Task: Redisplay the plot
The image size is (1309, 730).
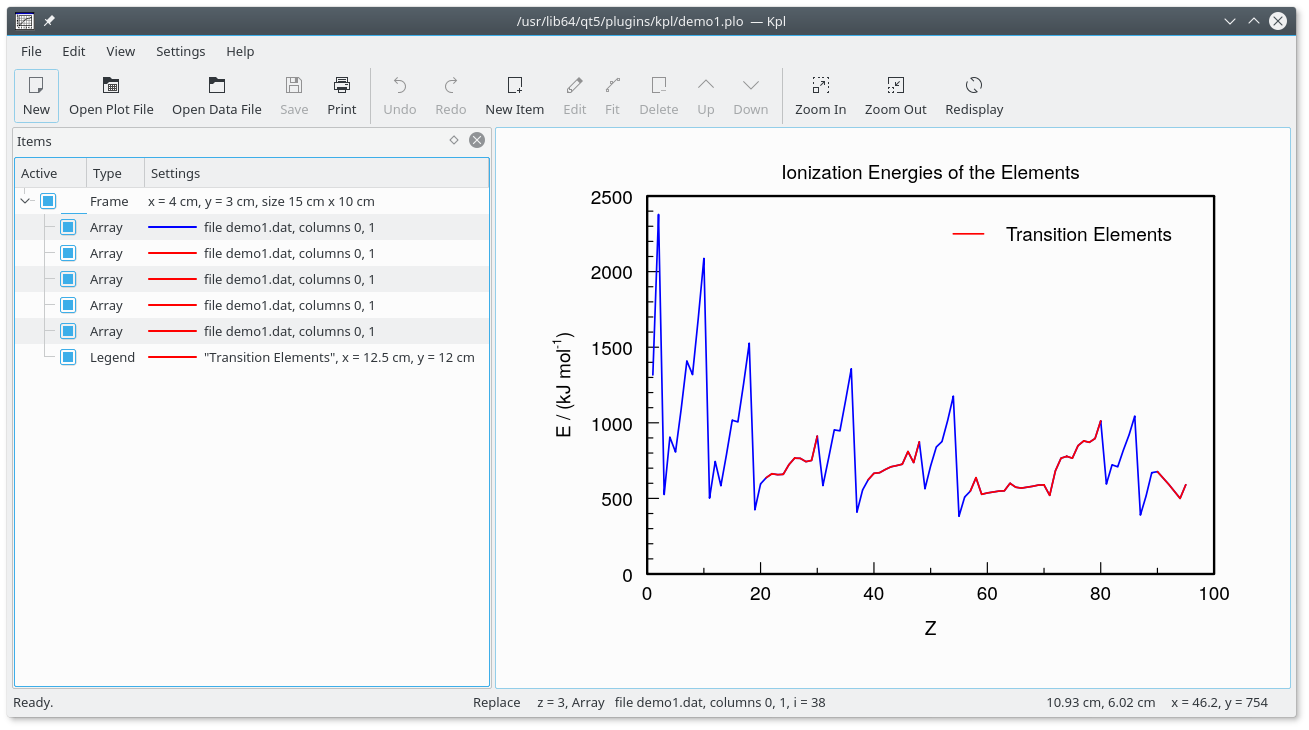Action: [x=974, y=96]
